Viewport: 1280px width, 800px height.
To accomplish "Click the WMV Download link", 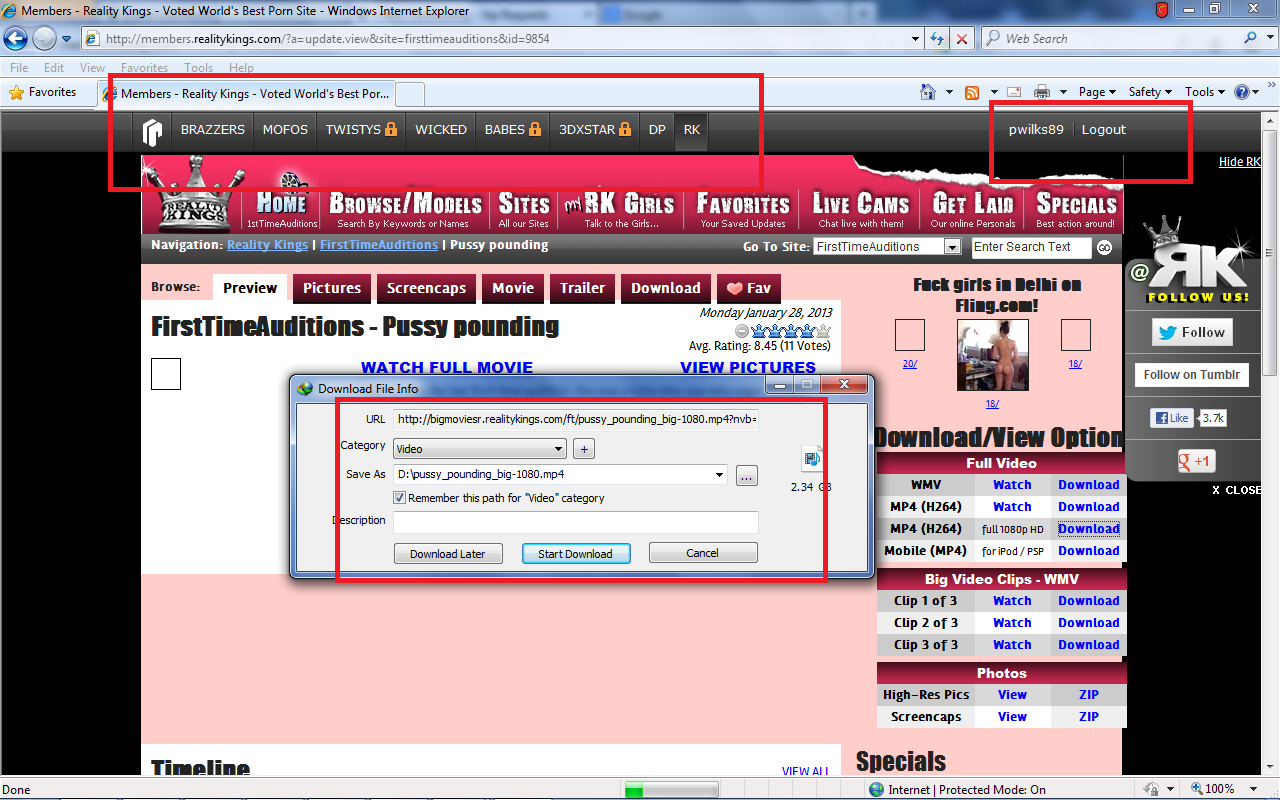I will [1089, 485].
